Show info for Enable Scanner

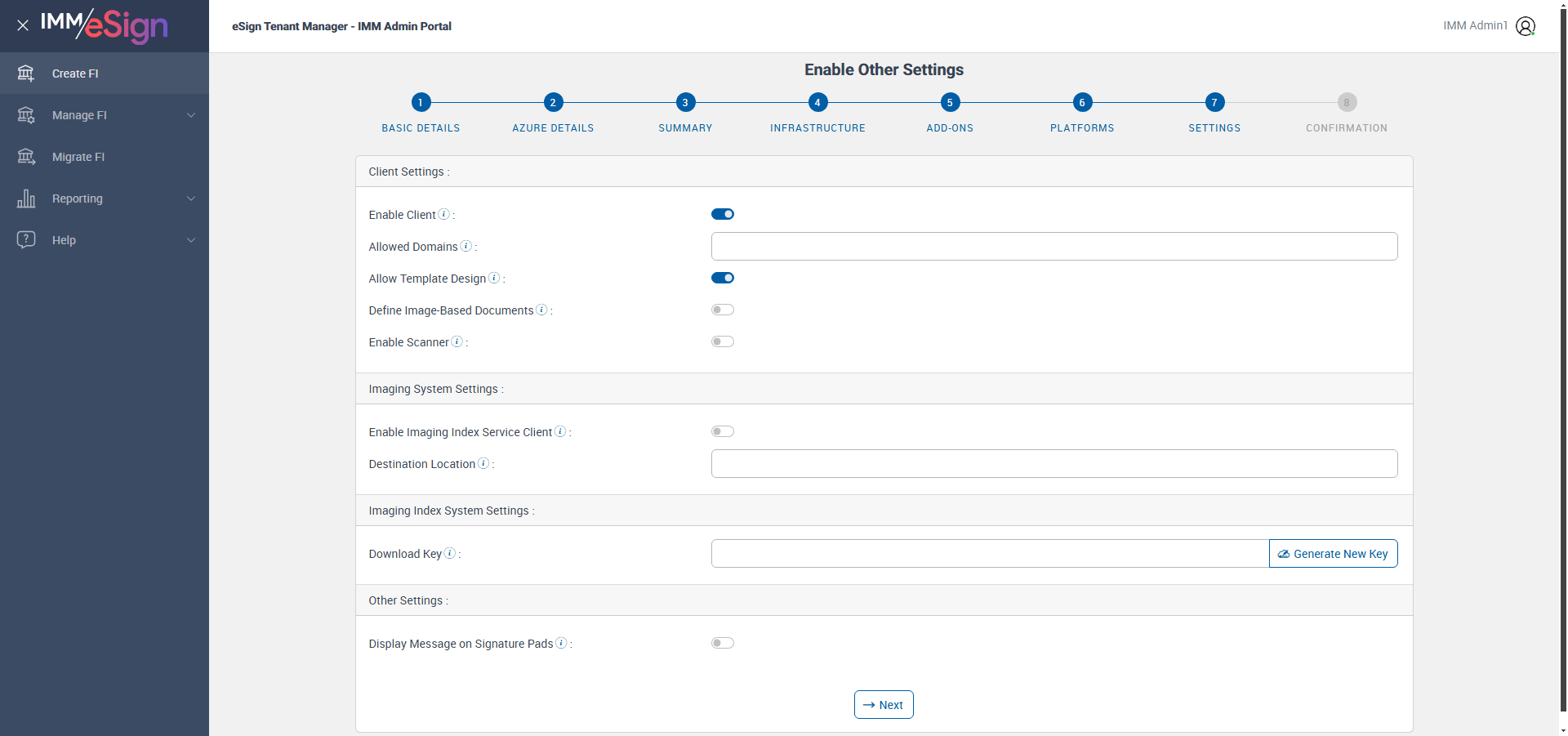(x=457, y=341)
